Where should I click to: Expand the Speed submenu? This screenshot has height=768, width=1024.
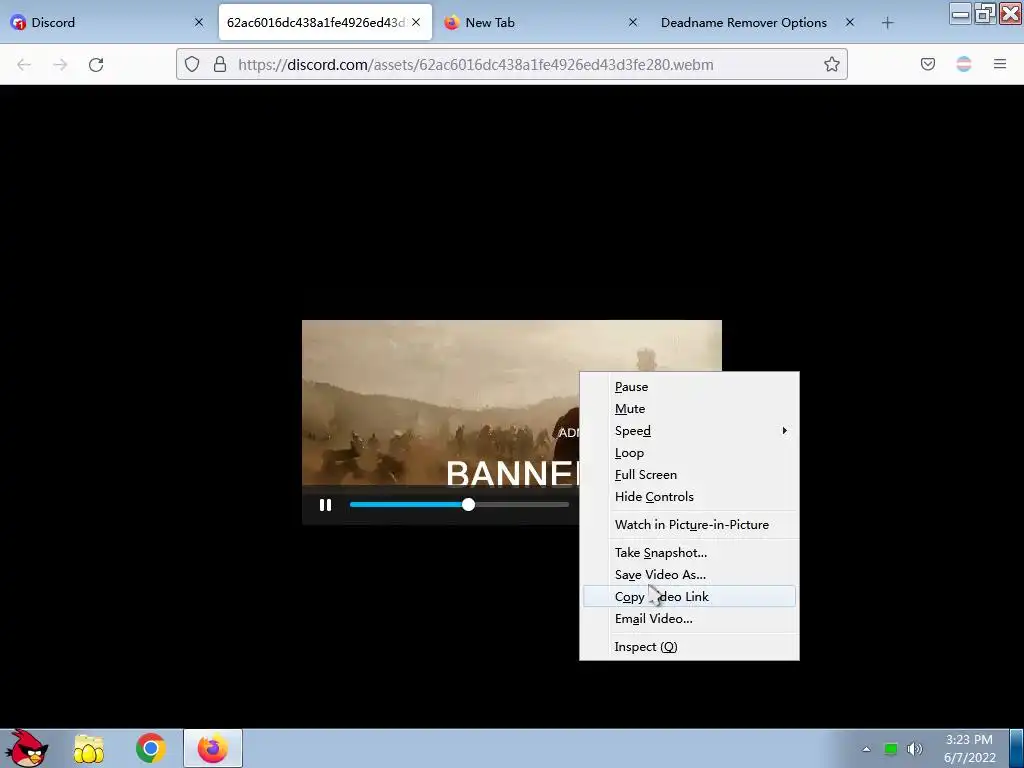point(689,431)
